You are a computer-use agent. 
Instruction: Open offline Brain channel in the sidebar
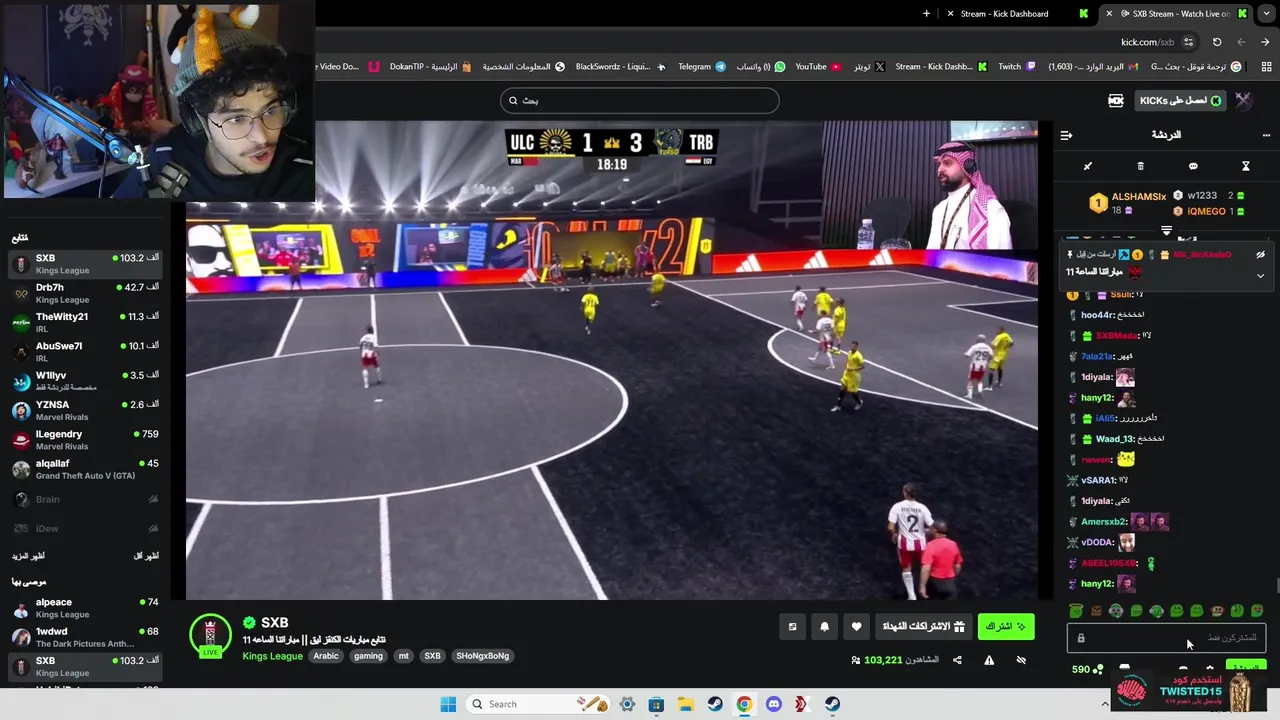point(85,499)
